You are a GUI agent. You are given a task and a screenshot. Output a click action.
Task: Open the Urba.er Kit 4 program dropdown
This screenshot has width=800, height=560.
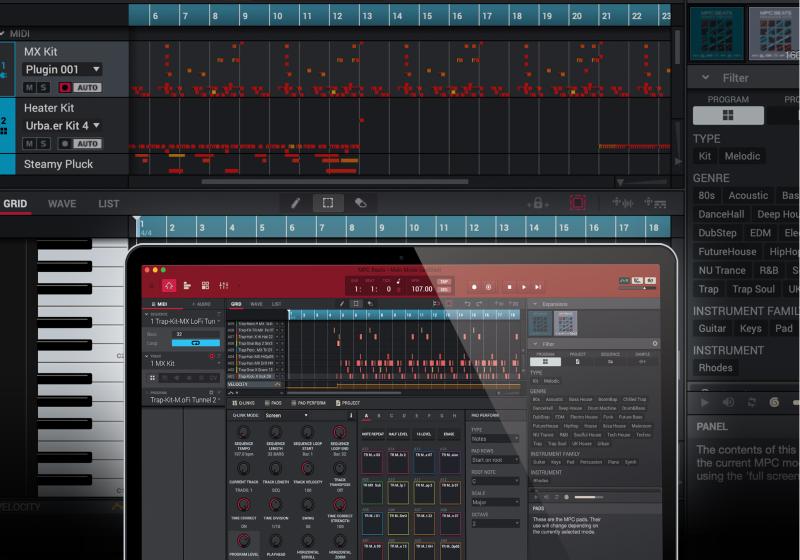point(62,125)
